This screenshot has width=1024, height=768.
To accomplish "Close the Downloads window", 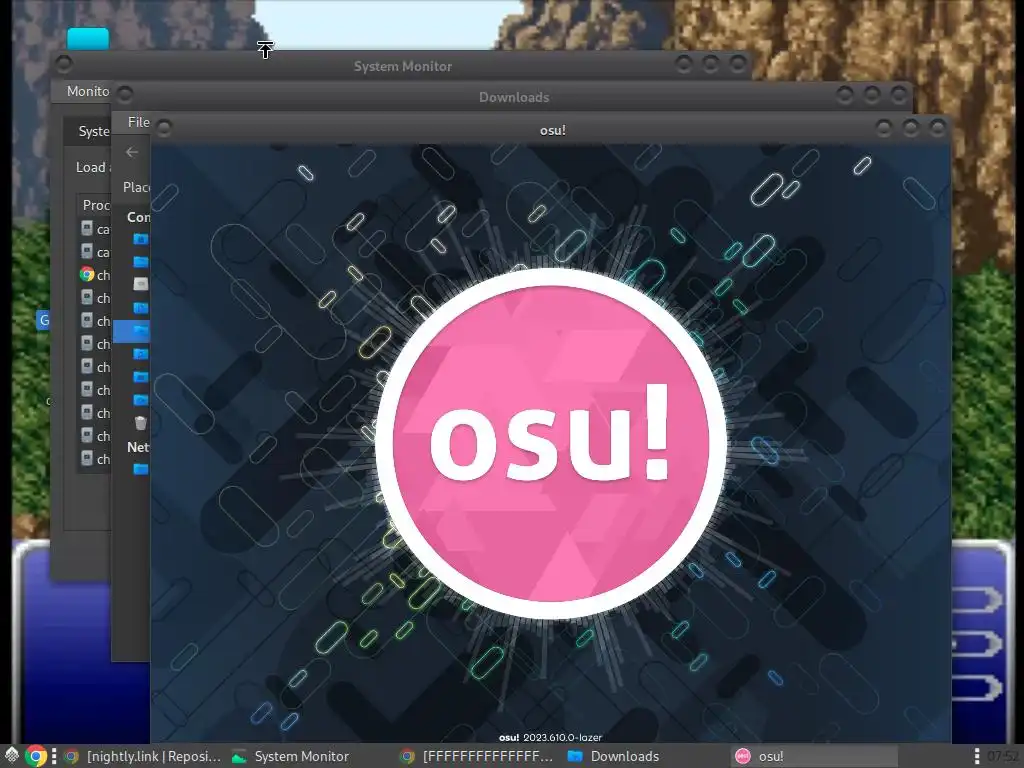I will tap(899, 95).
